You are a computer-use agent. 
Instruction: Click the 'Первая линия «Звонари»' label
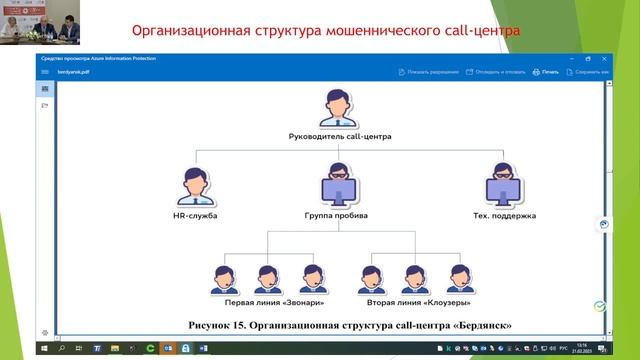click(274, 303)
